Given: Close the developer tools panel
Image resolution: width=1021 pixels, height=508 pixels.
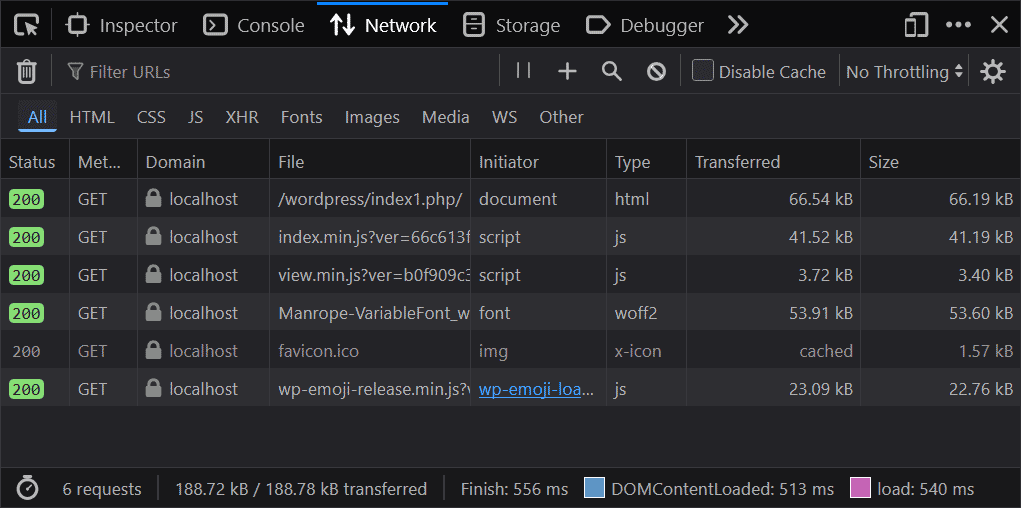Looking at the screenshot, I should (x=1000, y=25).
